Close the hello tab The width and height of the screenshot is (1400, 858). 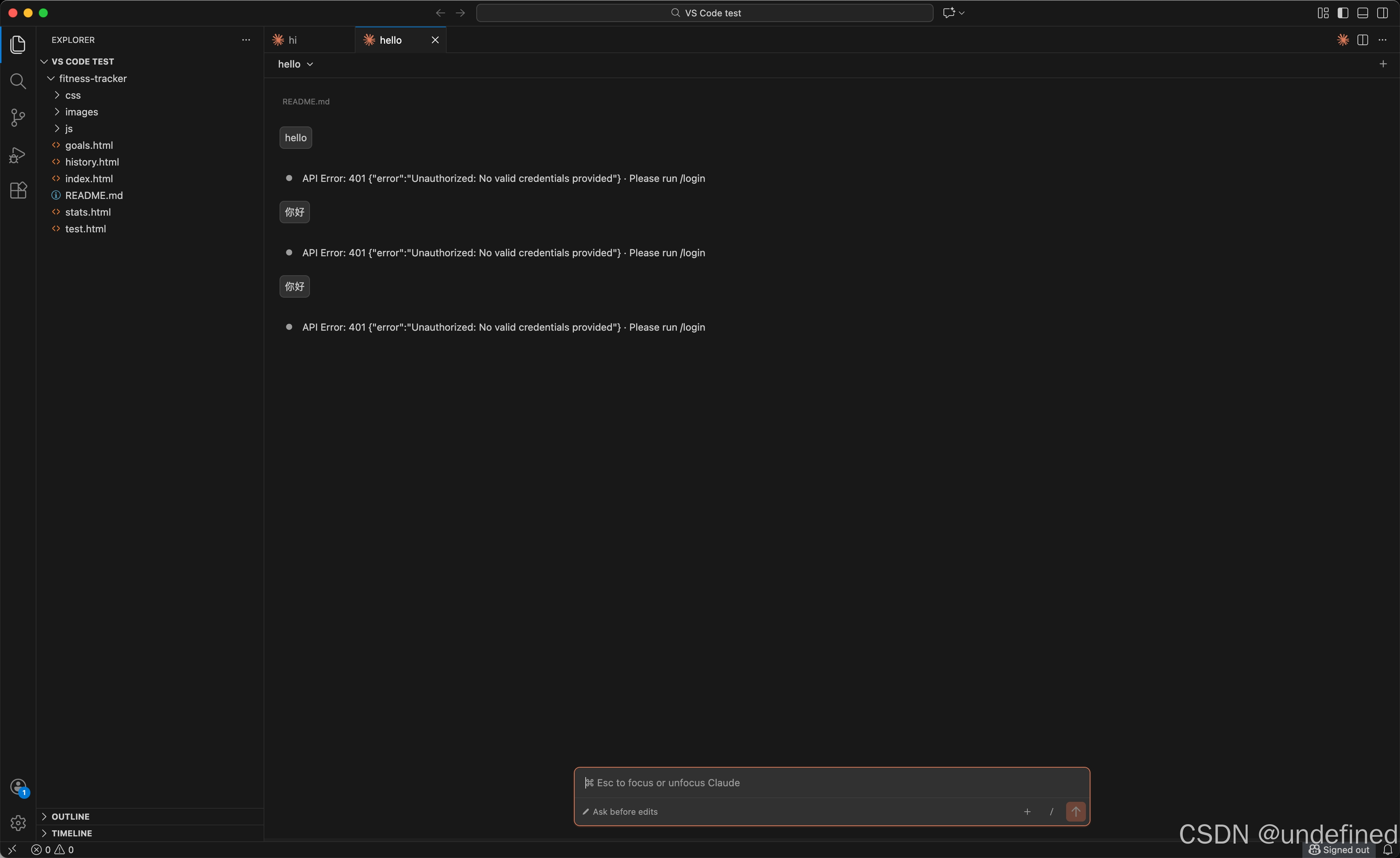(x=435, y=40)
